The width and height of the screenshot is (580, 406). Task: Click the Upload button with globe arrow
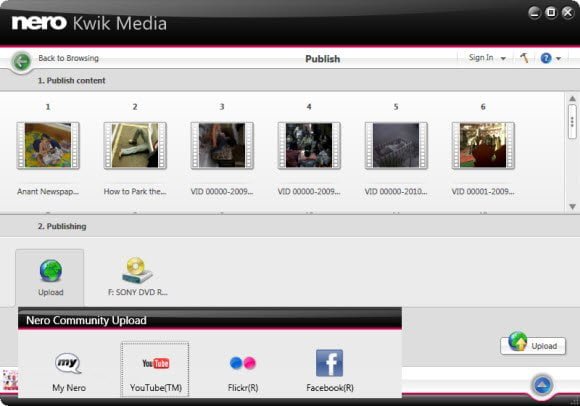[533, 345]
